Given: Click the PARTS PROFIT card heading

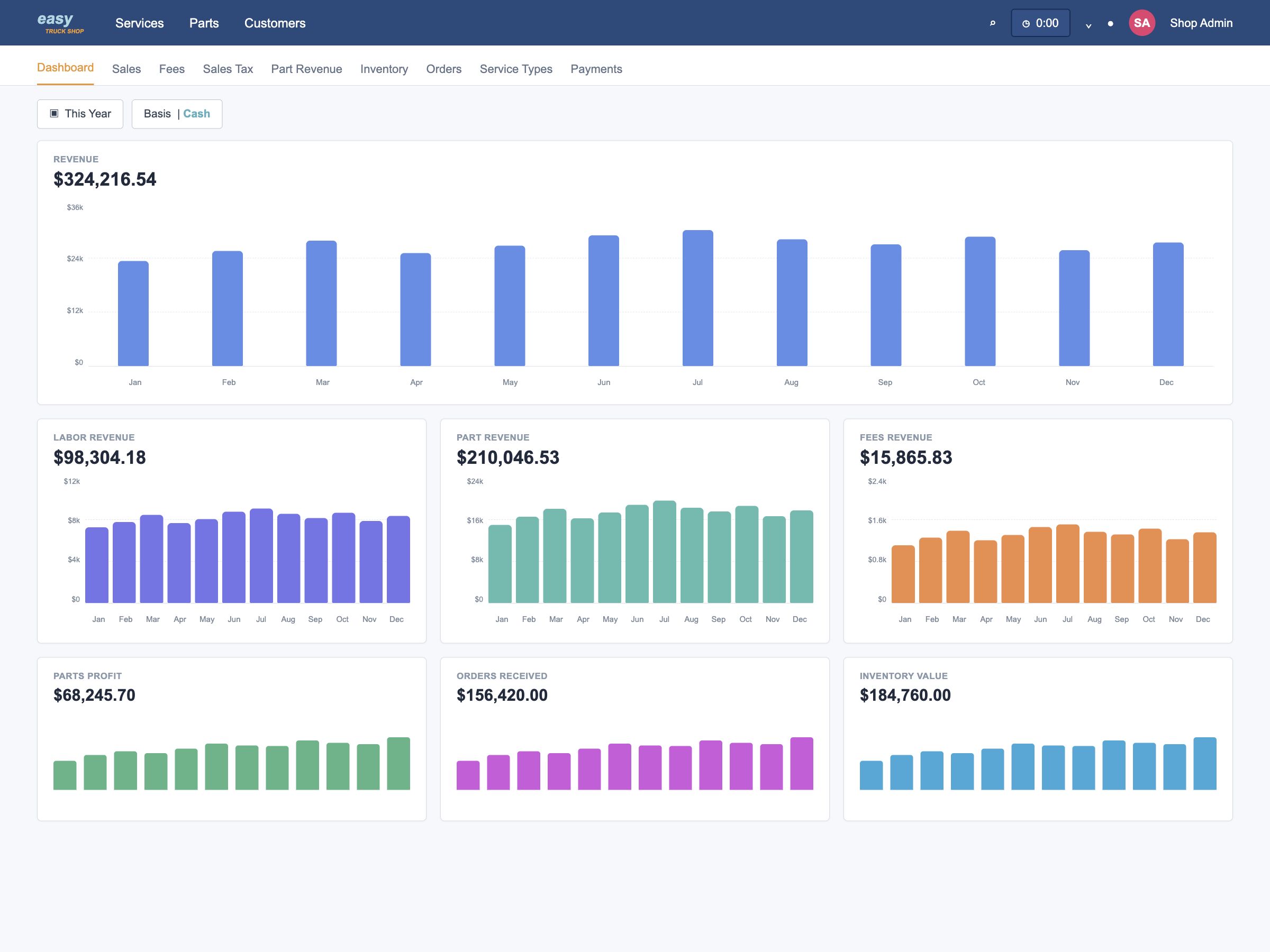Looking at the screenshot, I should [x=87, y=676].
